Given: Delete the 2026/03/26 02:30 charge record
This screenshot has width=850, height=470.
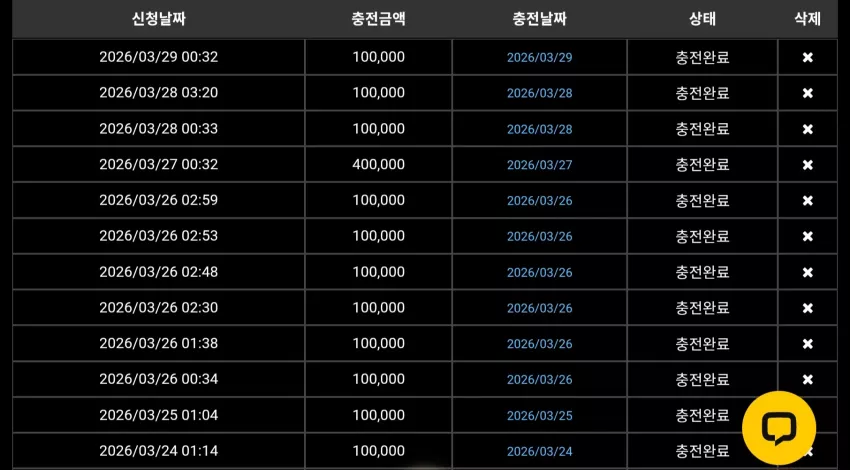Looking at the screenshot, I should point(808,308).
